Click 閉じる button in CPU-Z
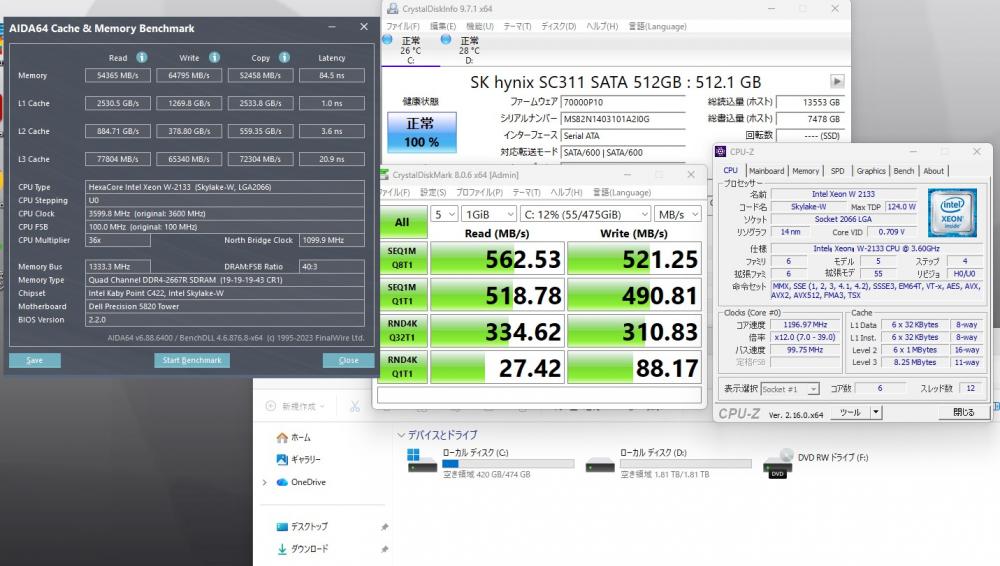Image resolution: width=1000 pixels, height=566 pixels. point(963,413)
